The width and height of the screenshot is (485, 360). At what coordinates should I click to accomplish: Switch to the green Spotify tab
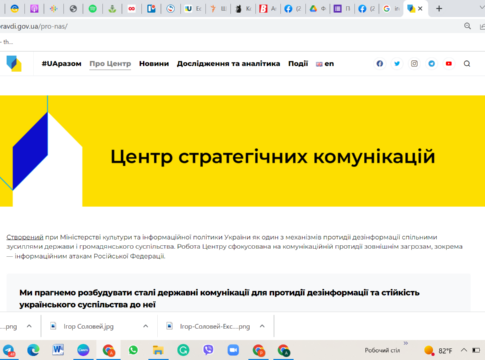point(92,9)
